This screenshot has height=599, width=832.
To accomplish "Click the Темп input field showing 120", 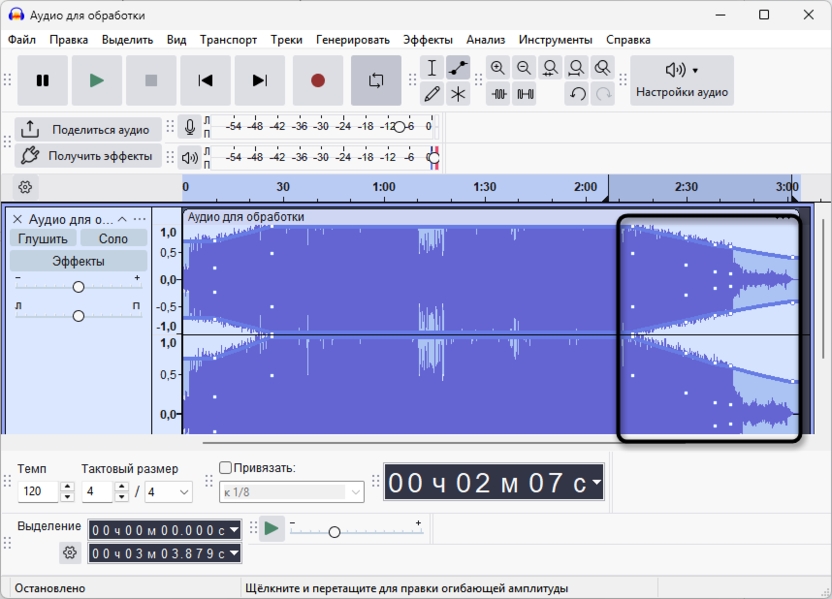I will point(38,492).
